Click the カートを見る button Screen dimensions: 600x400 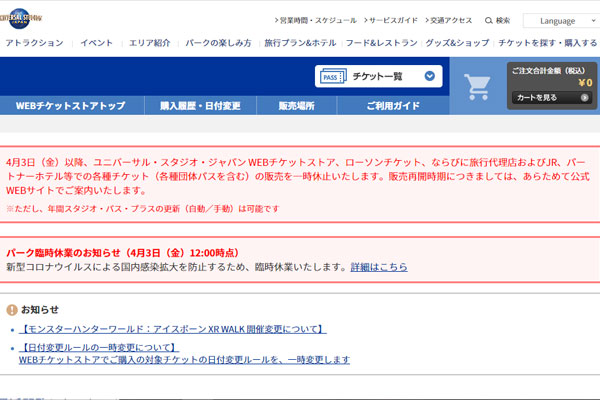(x=553, y=98)
